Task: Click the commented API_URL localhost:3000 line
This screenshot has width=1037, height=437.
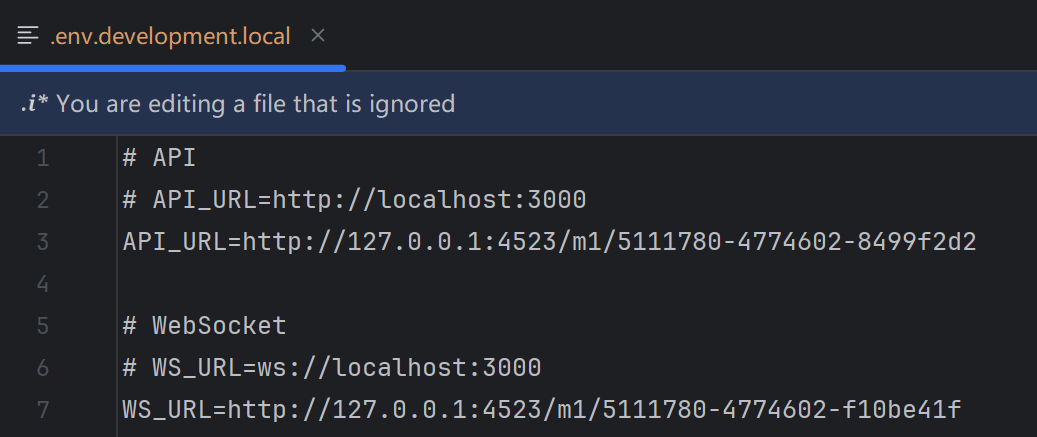Action: click(x=354, y=200)
